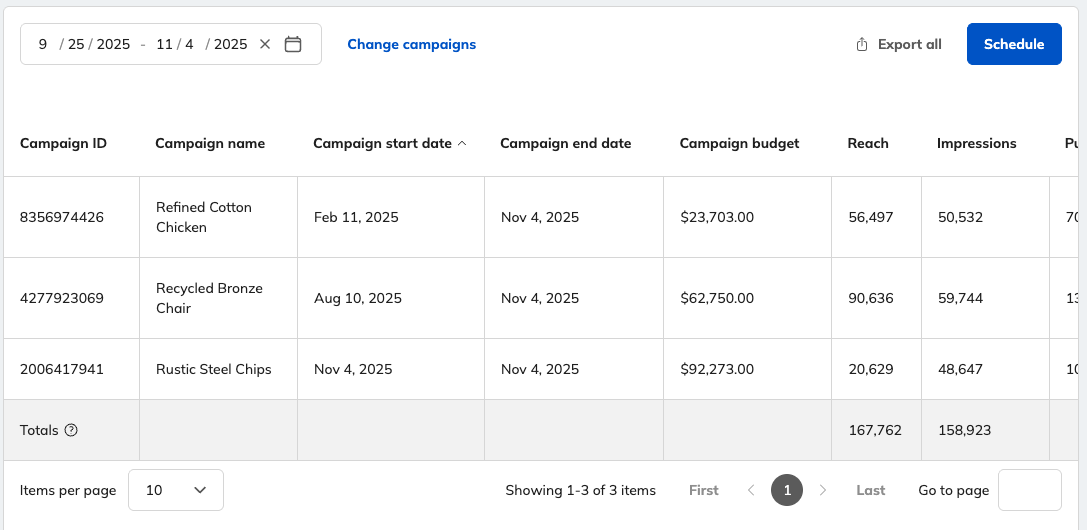The image size is (1087, 530).
Task: Toggle the Campaign start date sort arrow
Action: coord(462,144)
